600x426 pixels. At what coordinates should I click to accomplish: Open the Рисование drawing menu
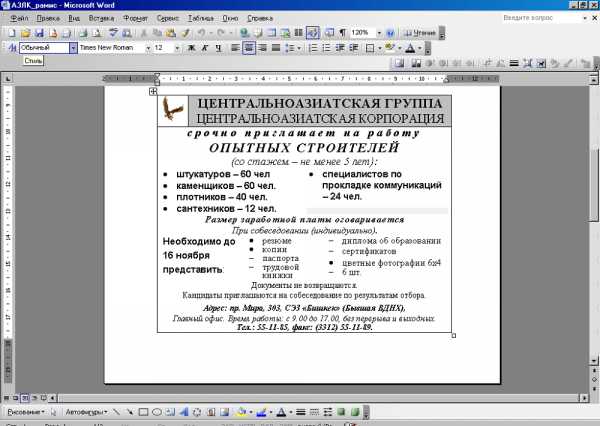tap(26, 412)
